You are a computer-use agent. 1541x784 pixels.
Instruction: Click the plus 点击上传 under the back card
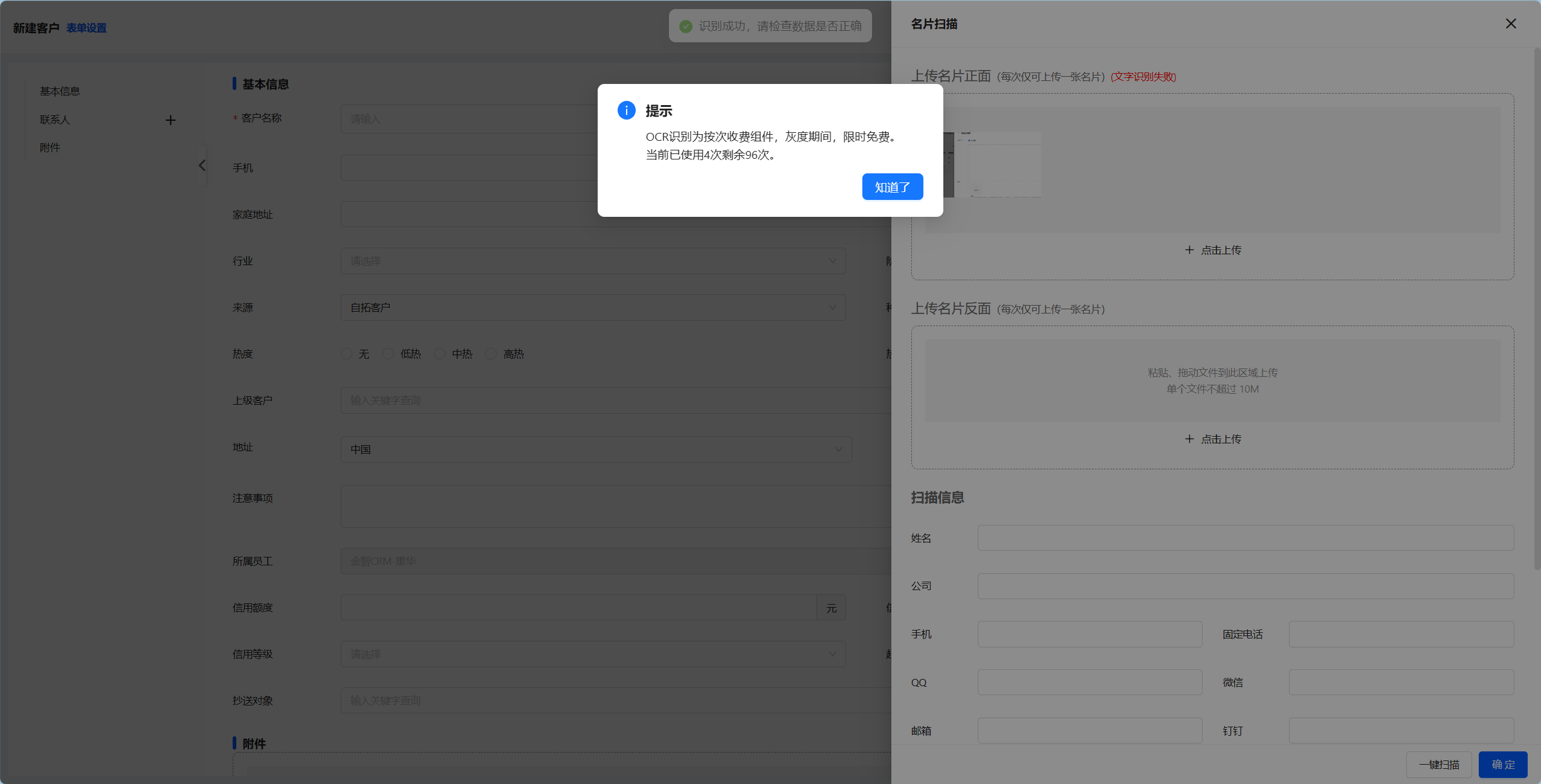pyautogui.click(x=1212, y=439)
